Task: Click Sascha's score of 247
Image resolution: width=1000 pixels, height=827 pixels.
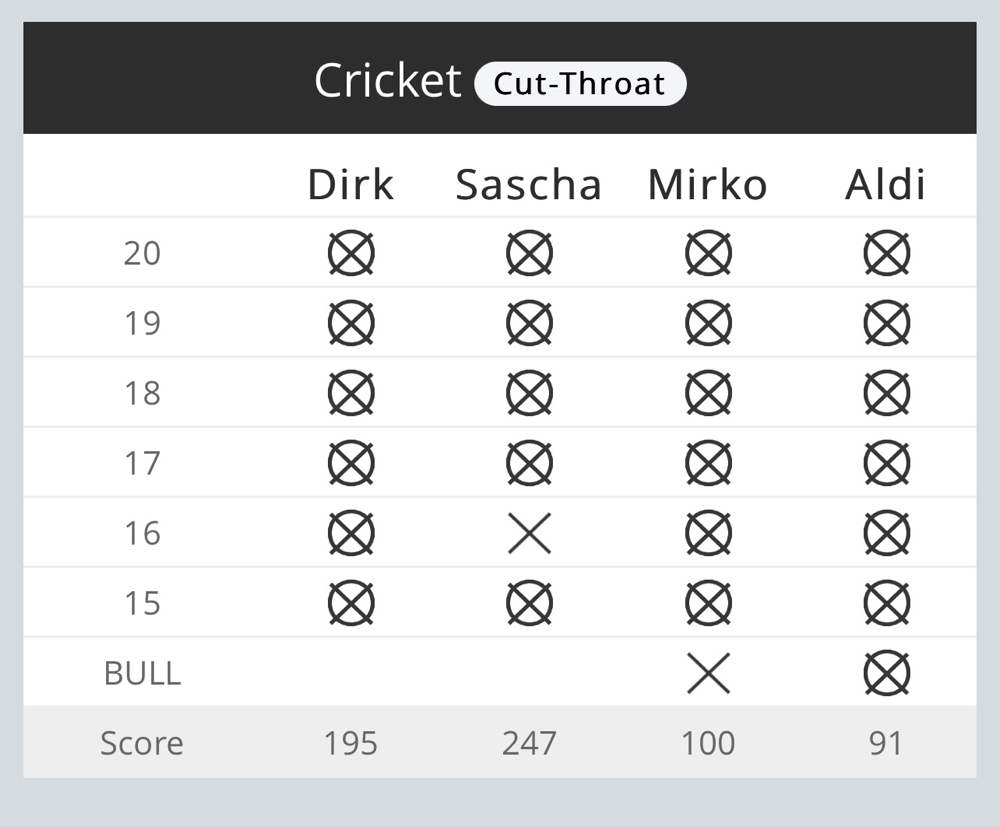Action: (529, 743)
